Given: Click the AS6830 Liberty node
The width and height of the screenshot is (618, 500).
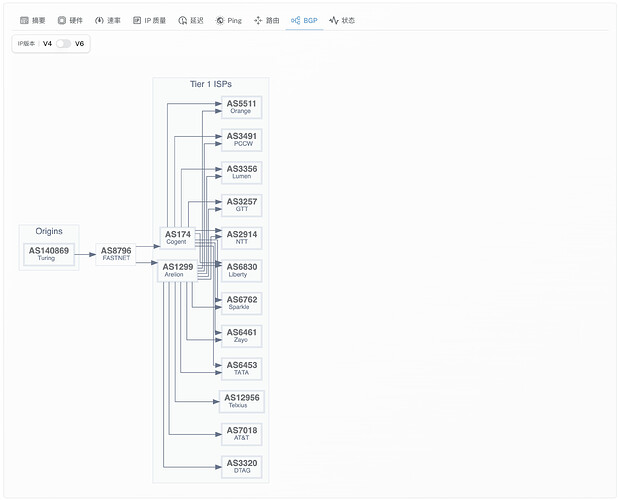Looking at the screenshot, I should tap(242, 271).
